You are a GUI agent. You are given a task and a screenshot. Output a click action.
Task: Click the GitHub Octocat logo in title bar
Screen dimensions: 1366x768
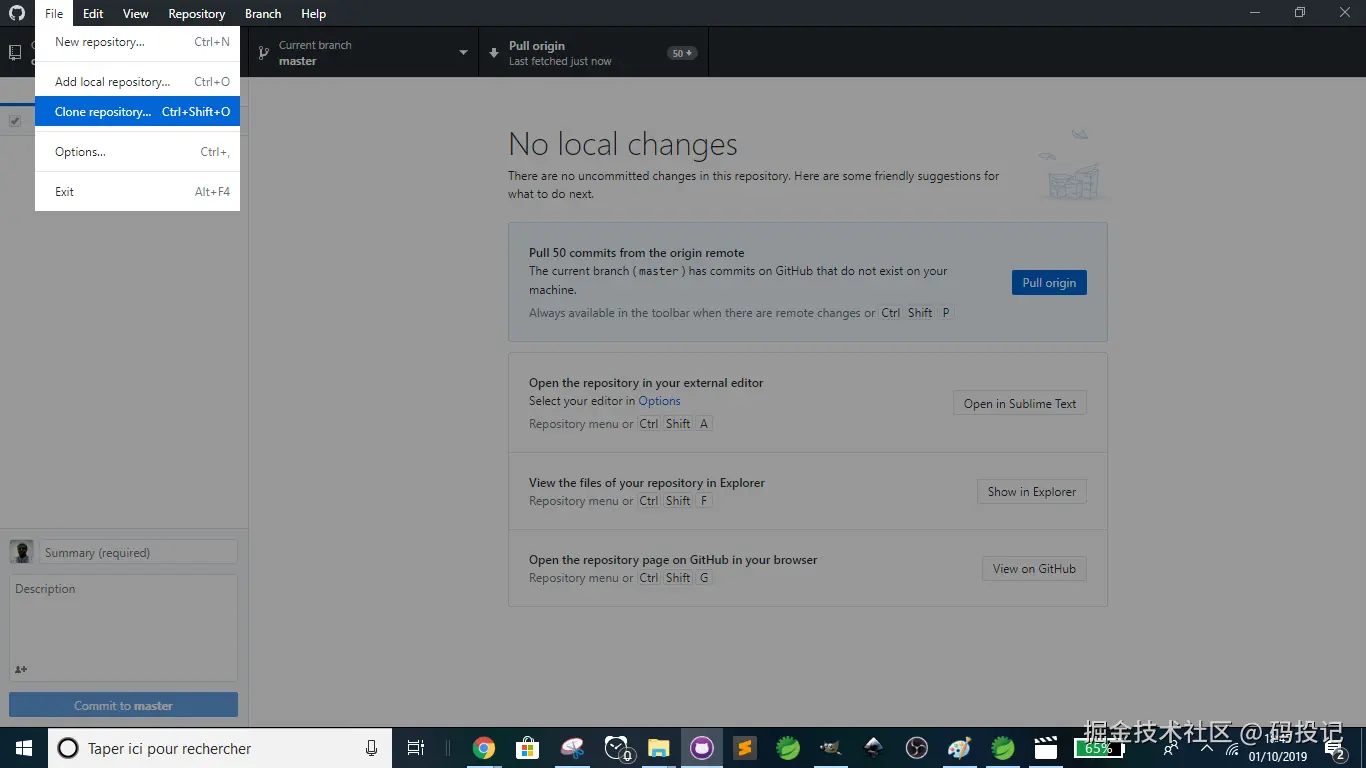(x=17, y=13)
